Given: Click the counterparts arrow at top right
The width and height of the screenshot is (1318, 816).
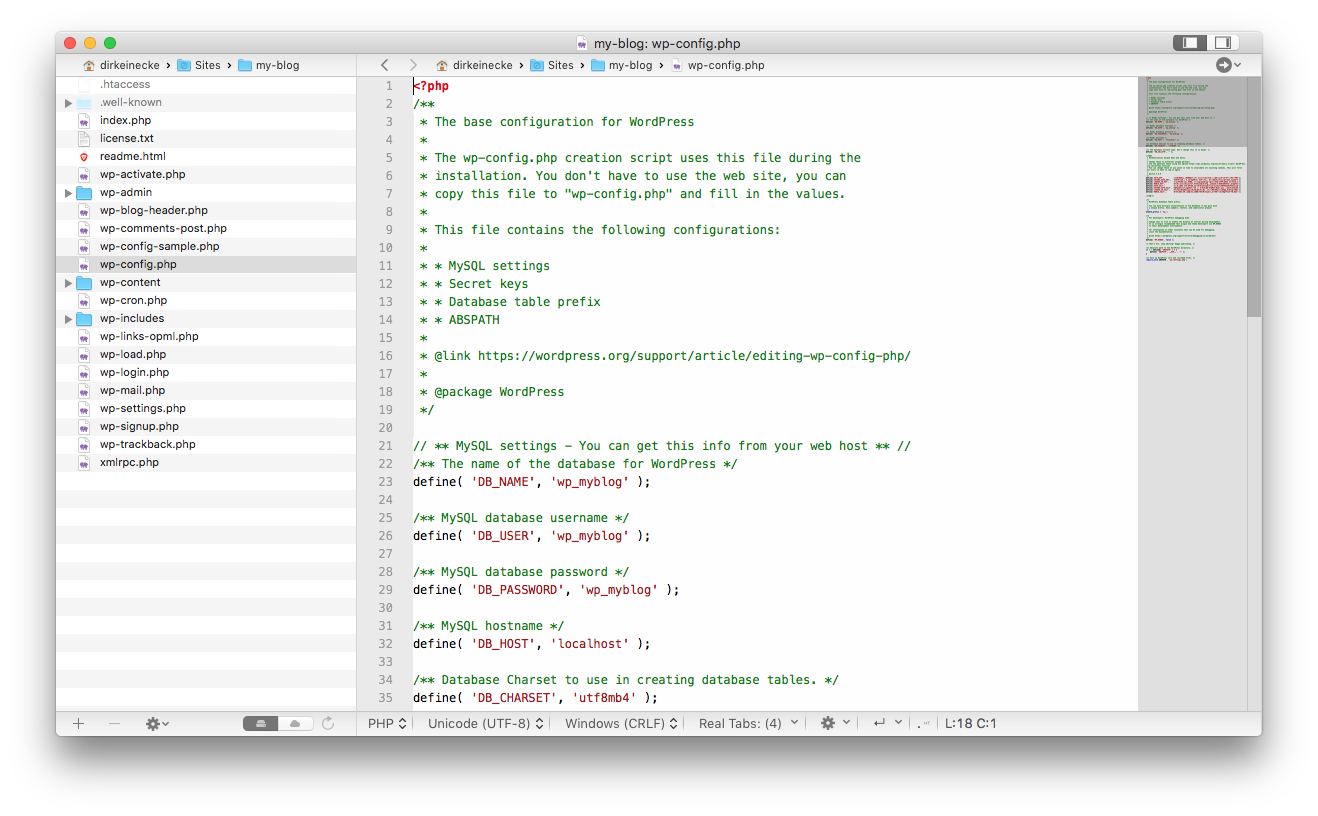Looking at the screenshot, I should (1226, 64).
